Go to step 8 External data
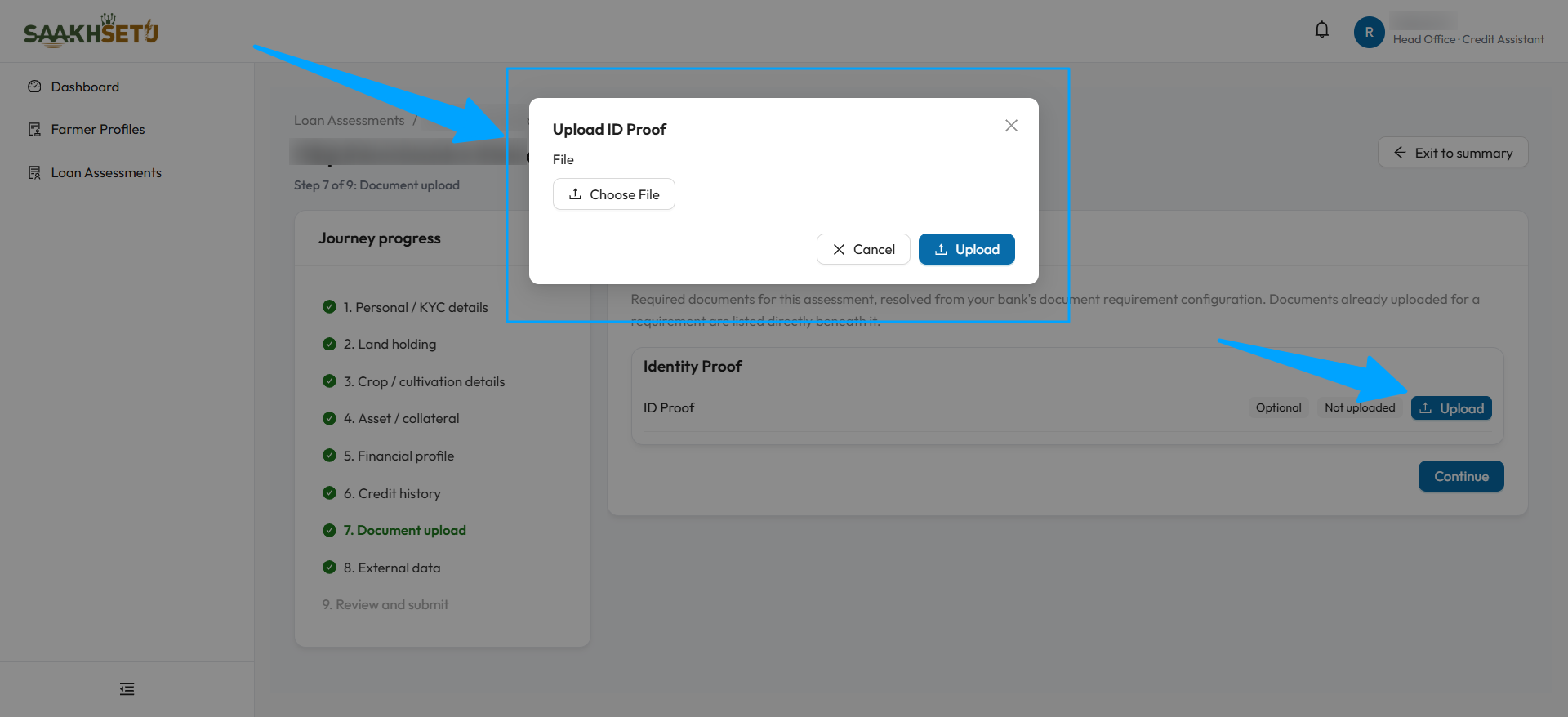 pyautogui.click(x=392, y=568)
